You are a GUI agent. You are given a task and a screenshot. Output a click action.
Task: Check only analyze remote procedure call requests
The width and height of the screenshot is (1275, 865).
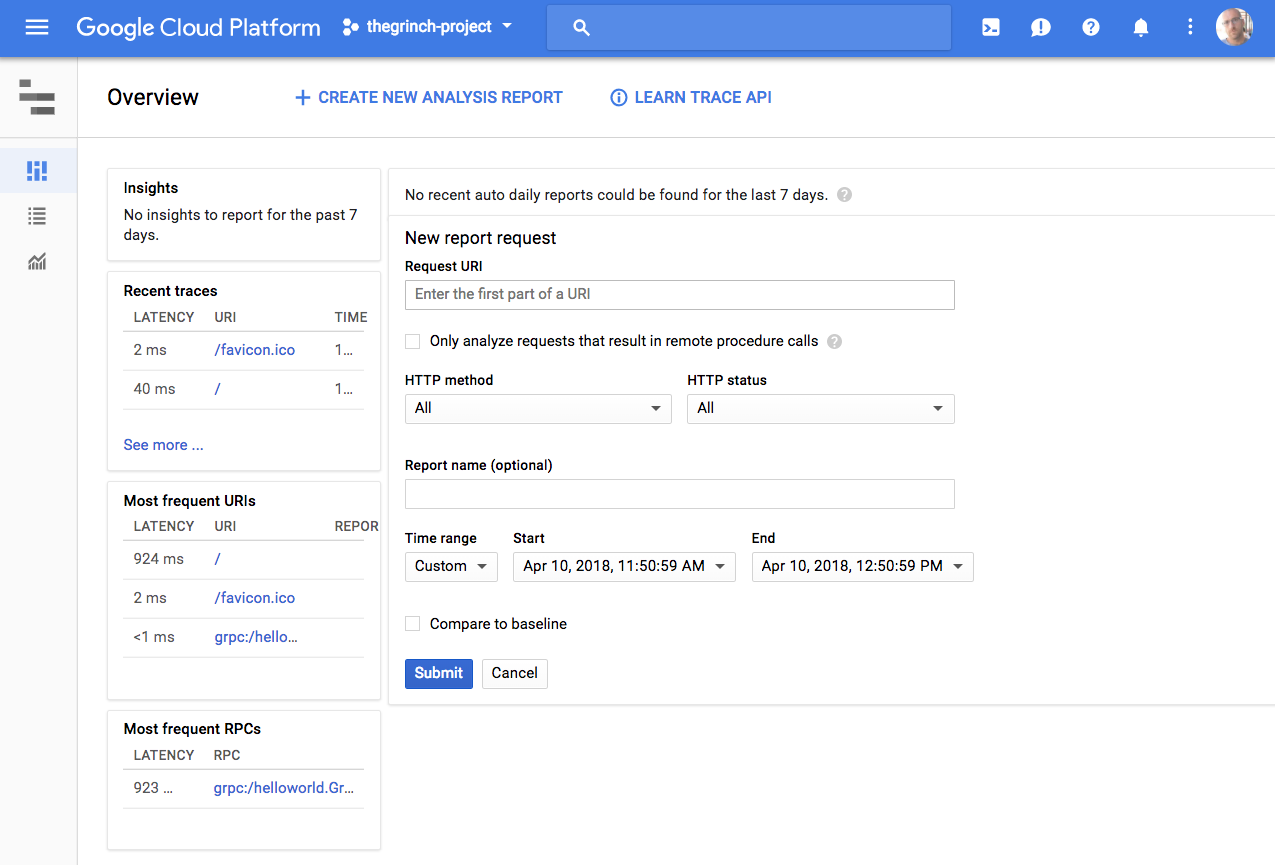pos(412,341)
